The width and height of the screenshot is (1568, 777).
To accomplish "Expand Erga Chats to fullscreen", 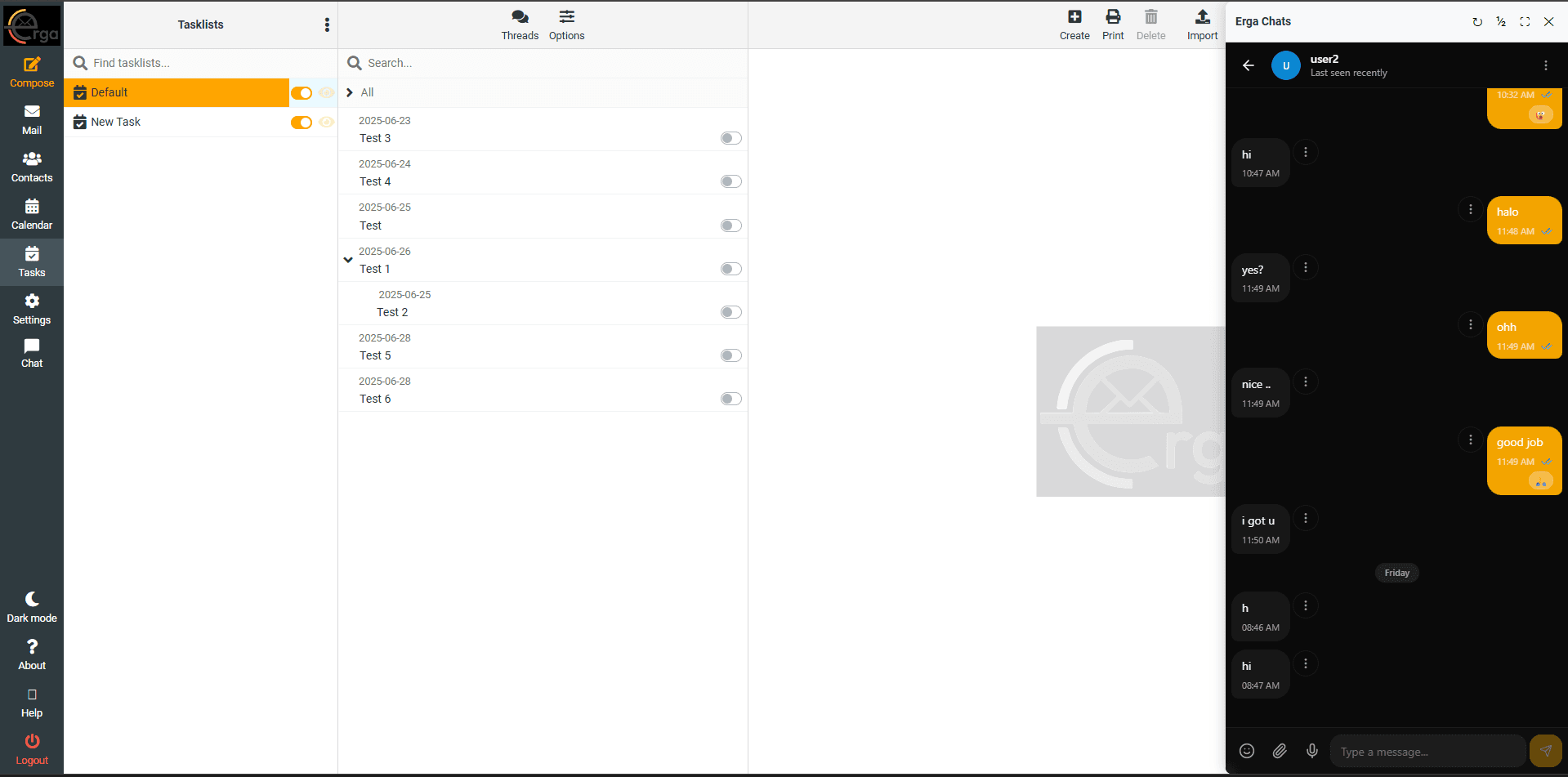I will 1525,22.
